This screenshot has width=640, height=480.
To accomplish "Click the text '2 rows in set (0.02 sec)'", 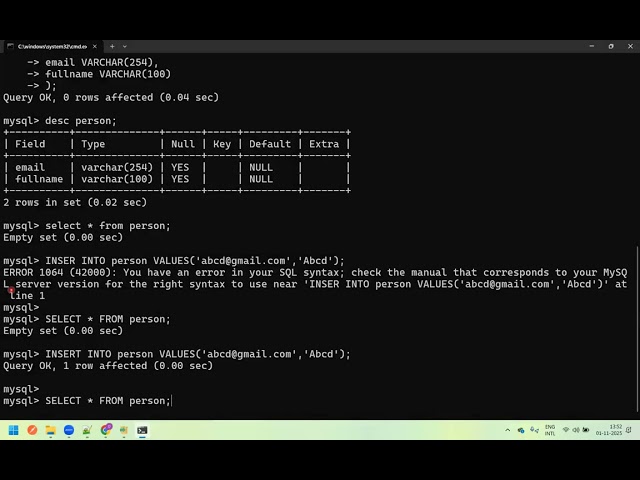I will pos(75,202).
